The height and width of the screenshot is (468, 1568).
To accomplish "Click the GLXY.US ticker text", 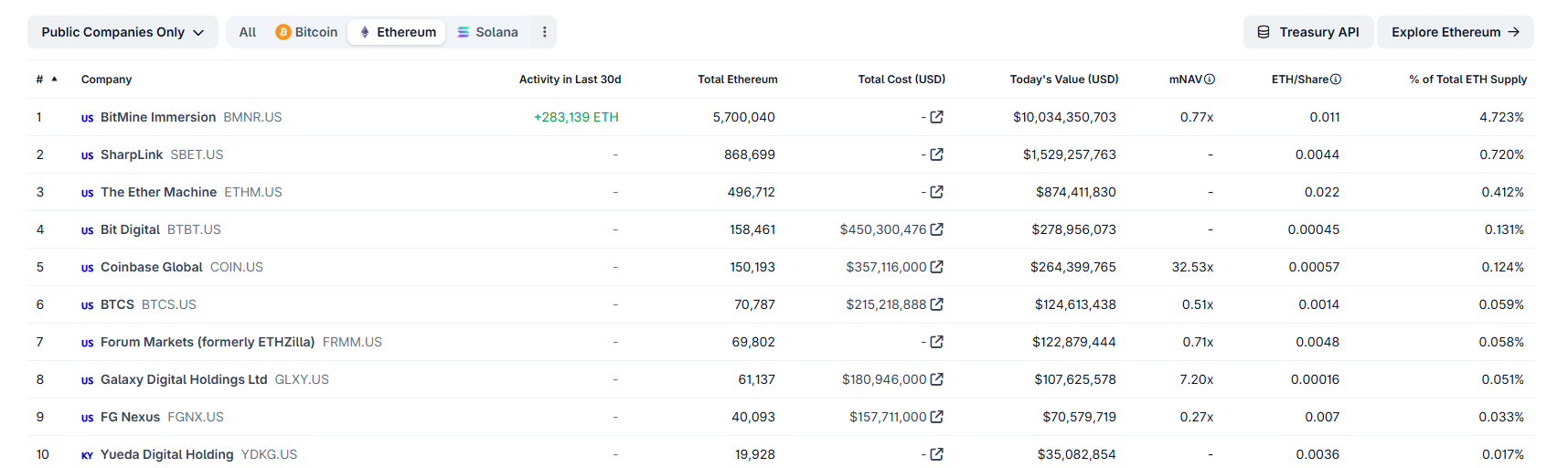I will point(302,379).
